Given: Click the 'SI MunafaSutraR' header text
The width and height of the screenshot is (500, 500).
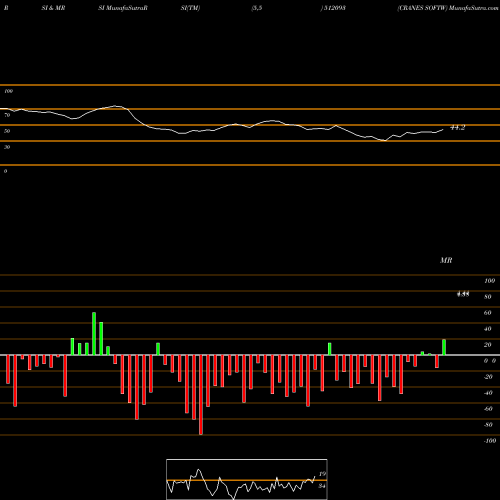Looking at the screenshot, I should point(123,8).
